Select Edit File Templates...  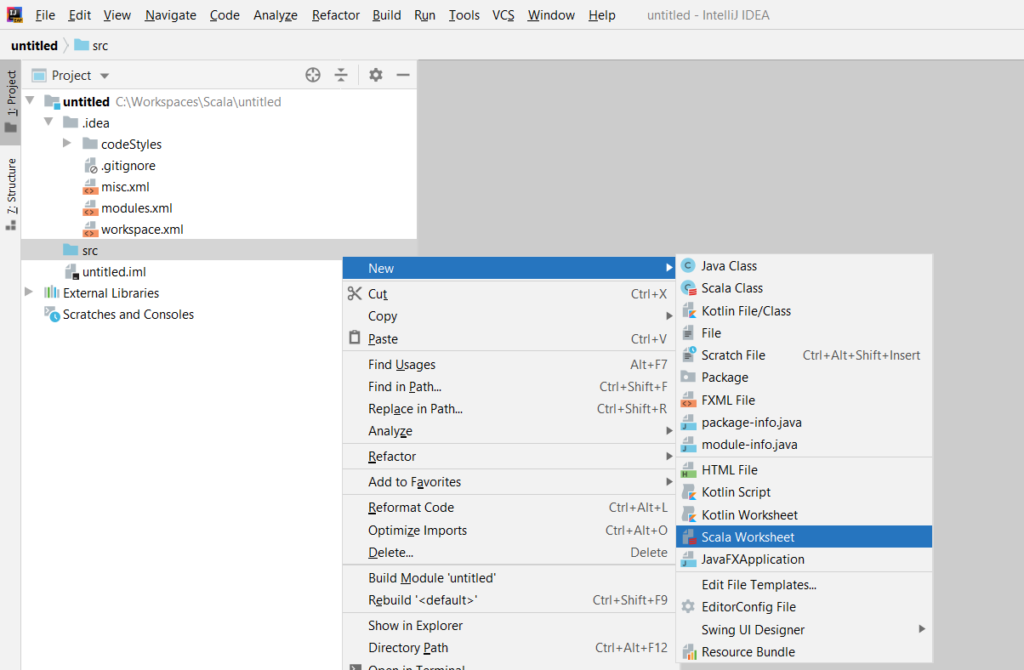(x=804, y=584)
